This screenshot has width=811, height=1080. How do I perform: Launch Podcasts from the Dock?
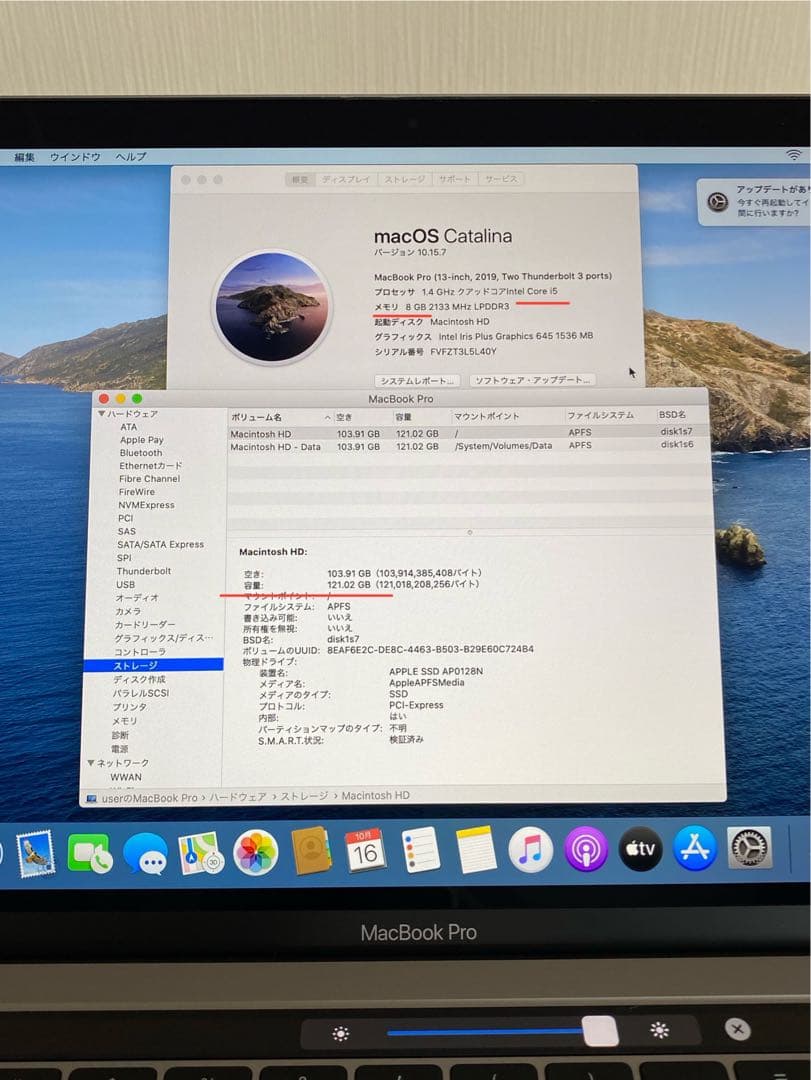pos(589,851)
